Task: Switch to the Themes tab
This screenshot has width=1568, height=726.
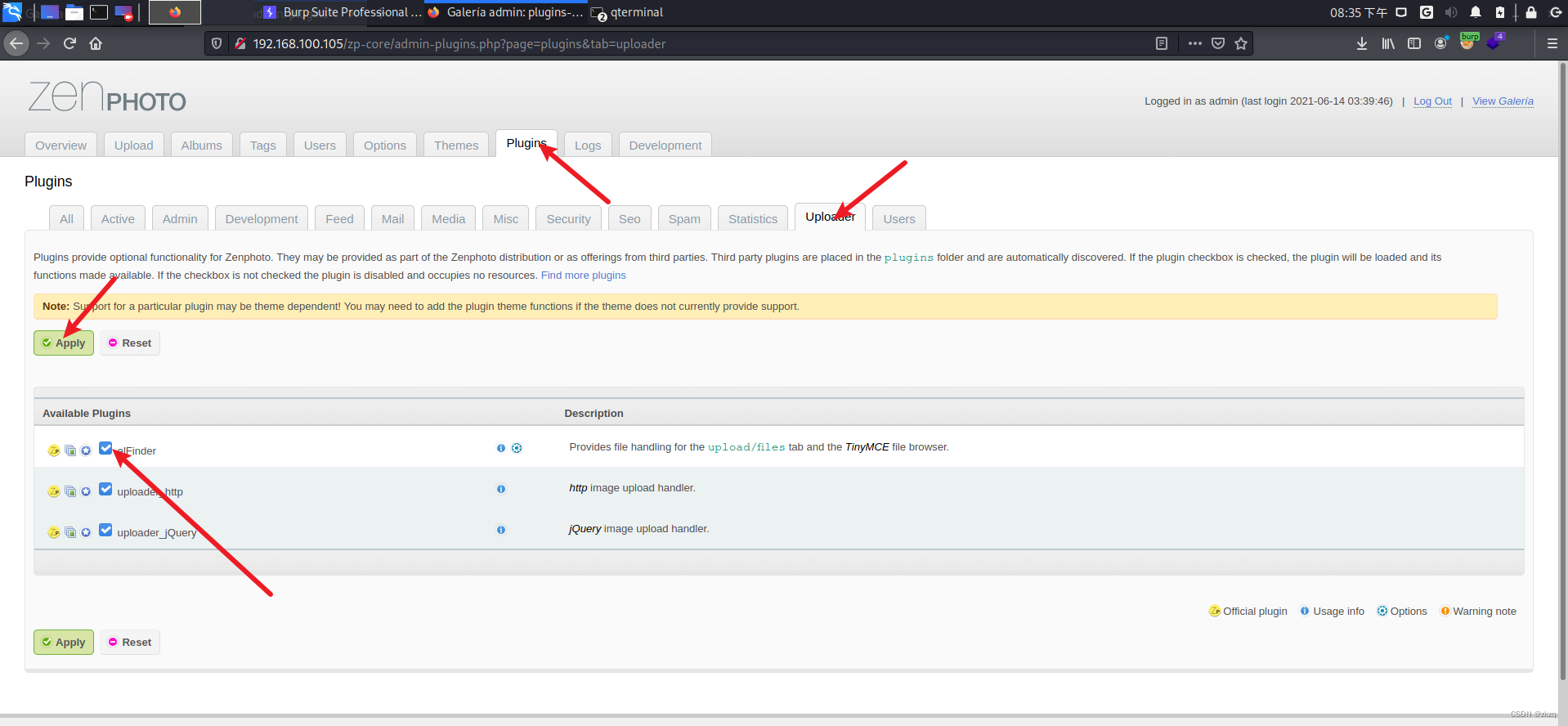Action: point(456,145)
